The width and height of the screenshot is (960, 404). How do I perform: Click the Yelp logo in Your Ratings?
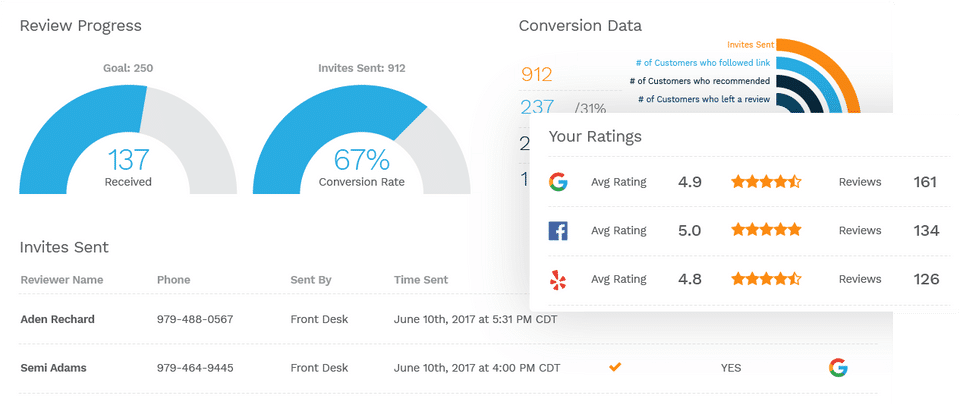click(558, 280)
